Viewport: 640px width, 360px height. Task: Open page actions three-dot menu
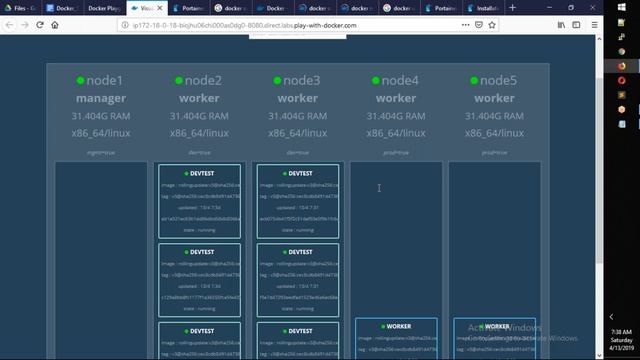point(465,25)
